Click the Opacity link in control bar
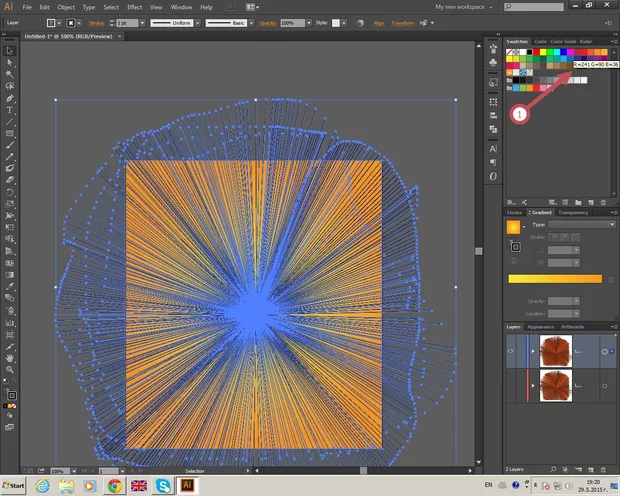This screenshot has width=620, height=496. [268, 21]
